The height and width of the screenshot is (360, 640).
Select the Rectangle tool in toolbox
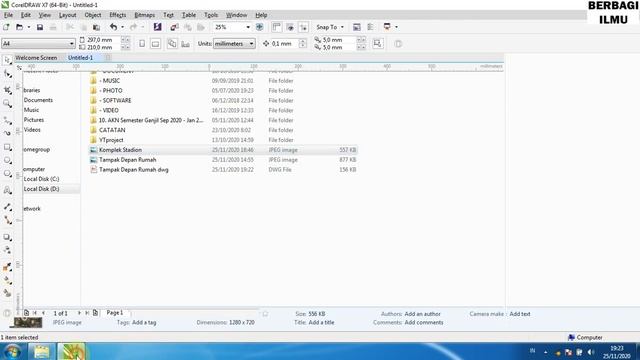7,147
